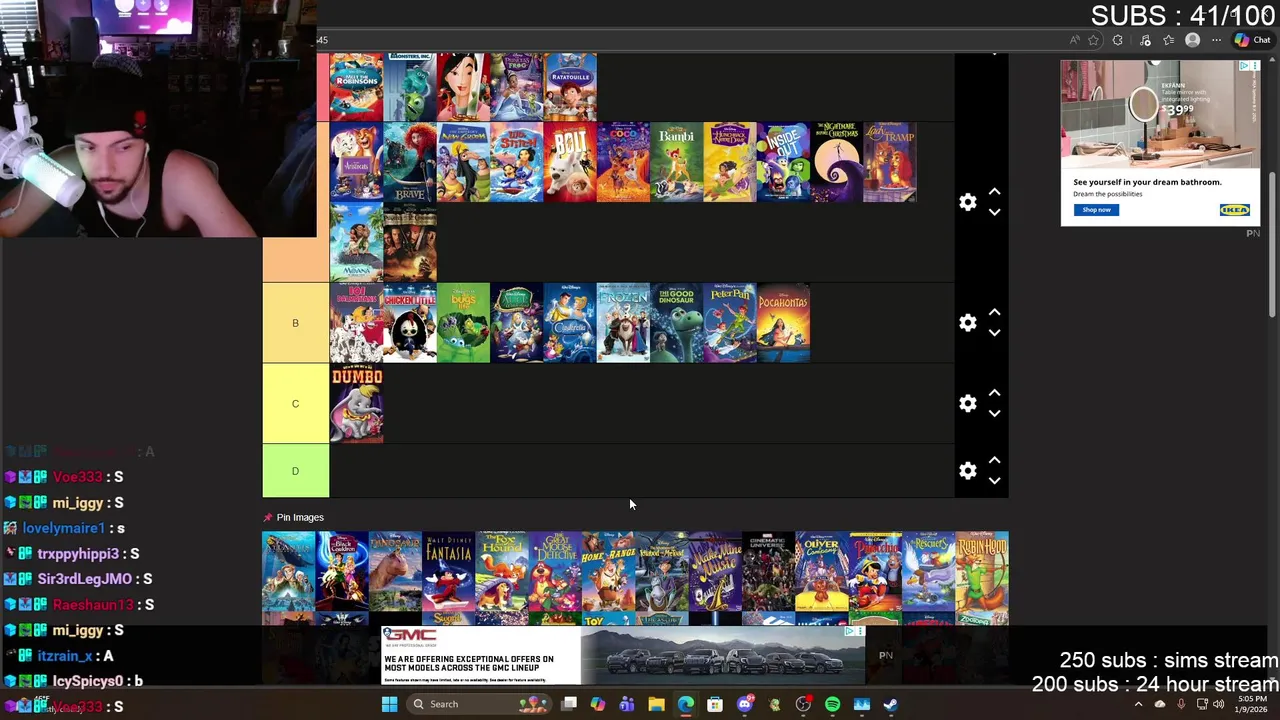The image size is (1280, 720).
Task: Open Microsoft Store from the taskbar
Action: point(715,704)
